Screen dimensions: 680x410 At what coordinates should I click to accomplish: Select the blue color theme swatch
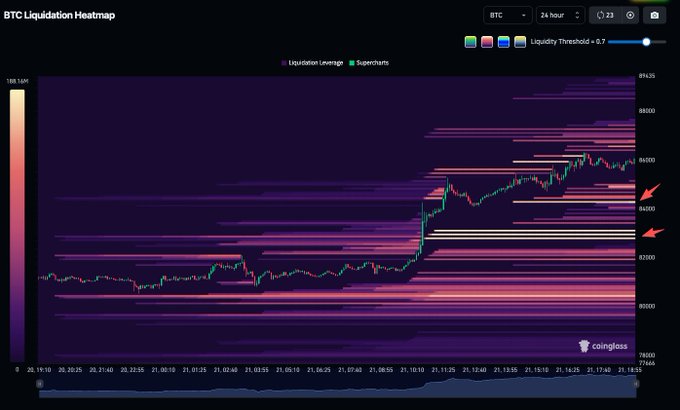503,42
